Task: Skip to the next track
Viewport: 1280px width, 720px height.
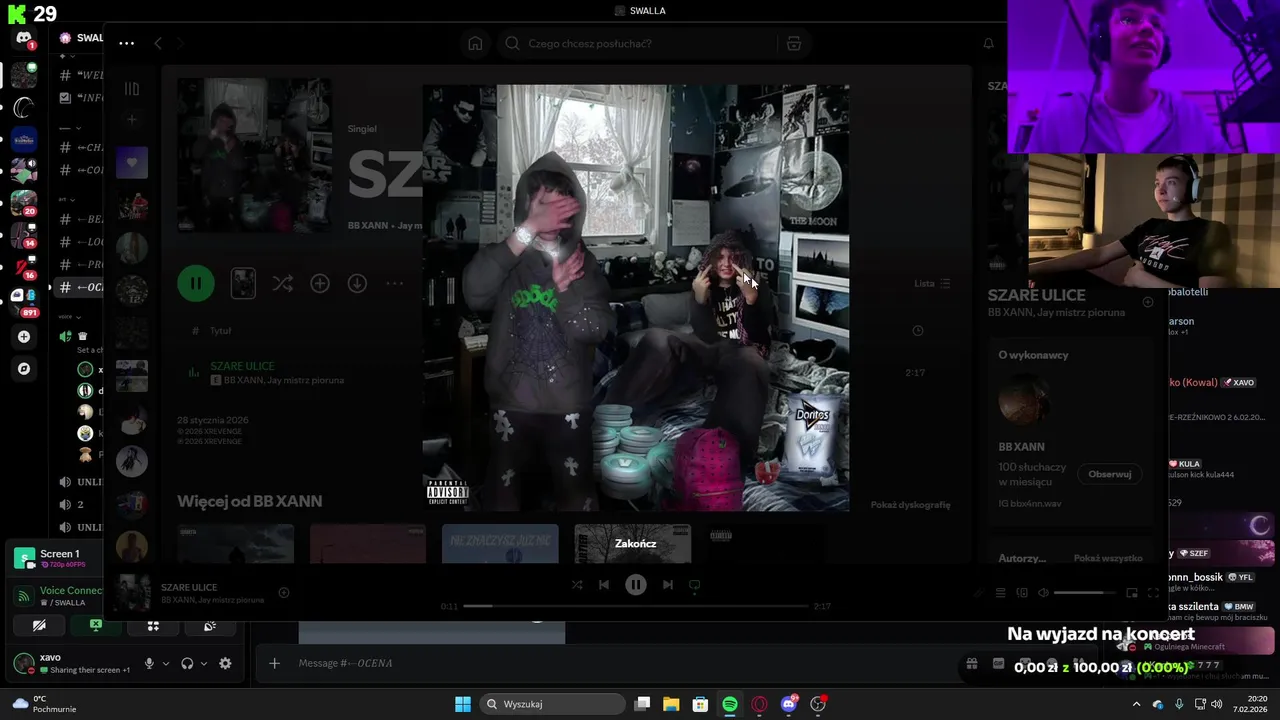Action: [668, 585]
